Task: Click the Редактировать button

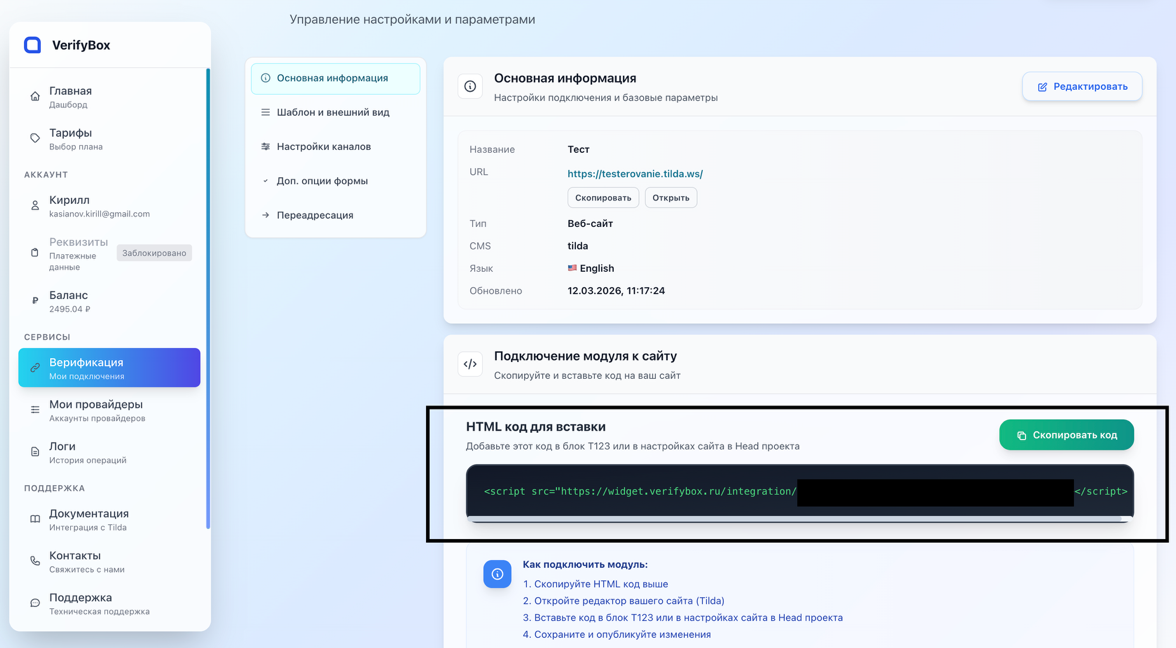Action: click(1082, 86)
